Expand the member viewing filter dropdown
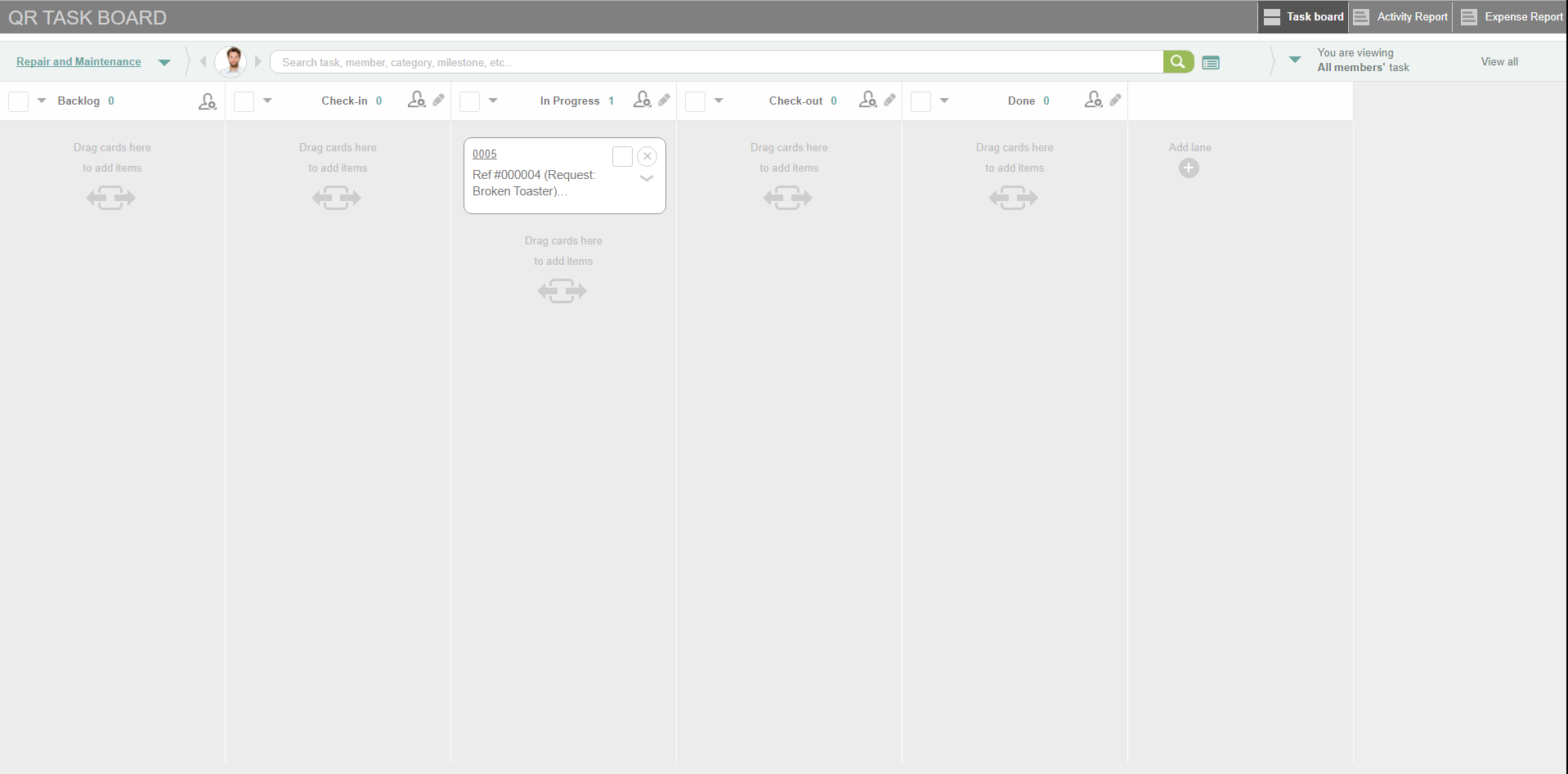The height and width of the screenshot is (774, 1568). [x=1295, y=60]
